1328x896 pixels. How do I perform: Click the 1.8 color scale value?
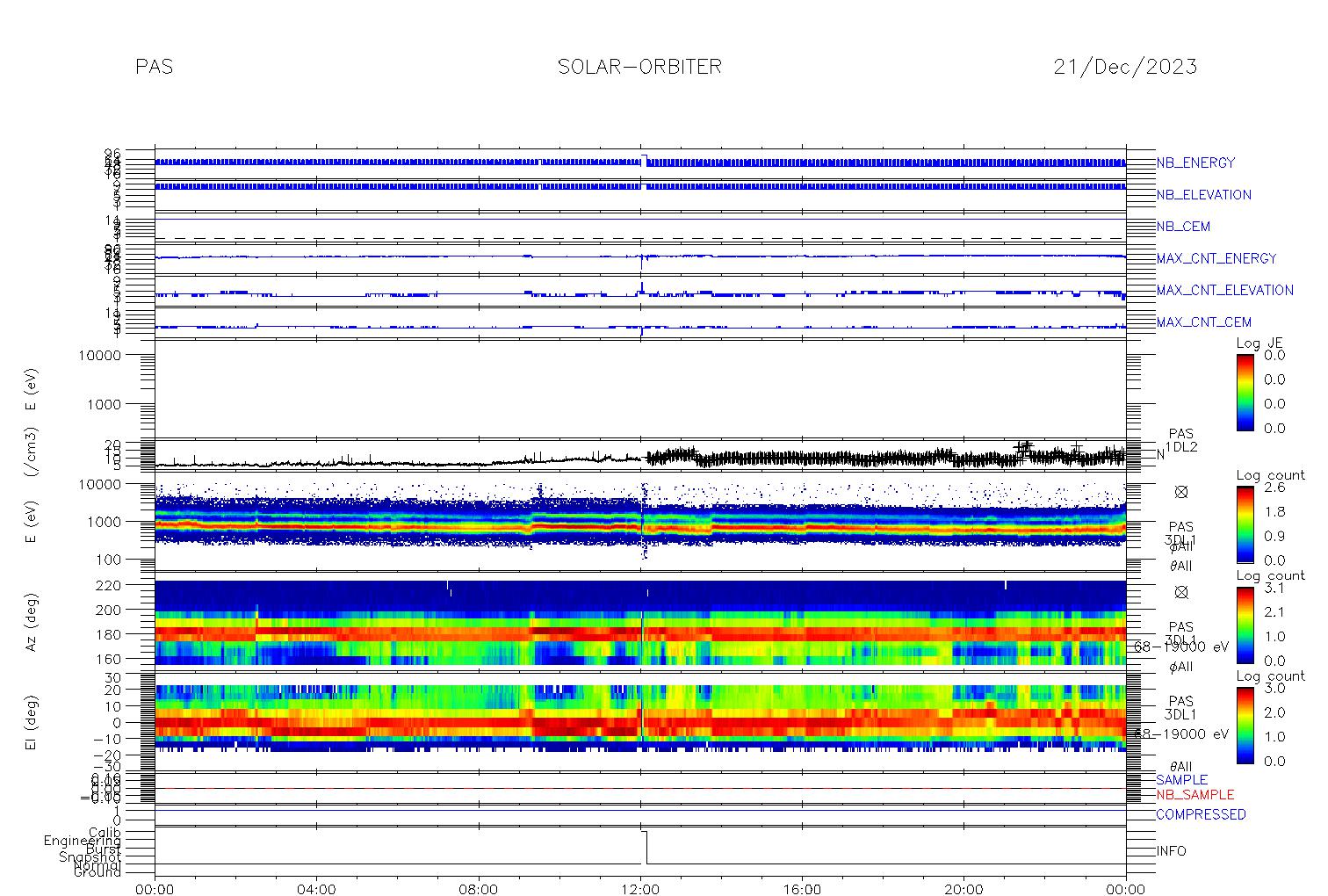click(x=1274, y=511)
